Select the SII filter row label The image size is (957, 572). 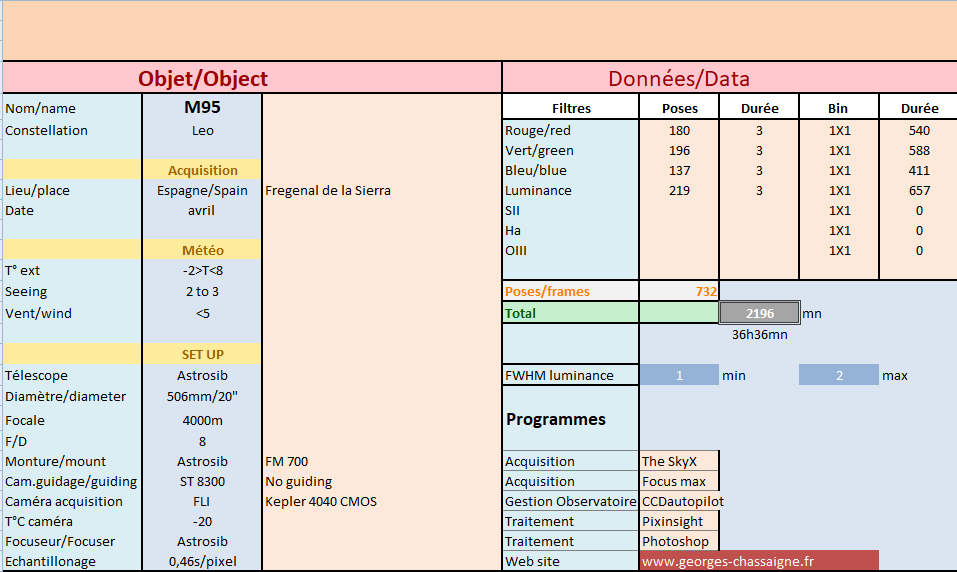coord(570,210)
